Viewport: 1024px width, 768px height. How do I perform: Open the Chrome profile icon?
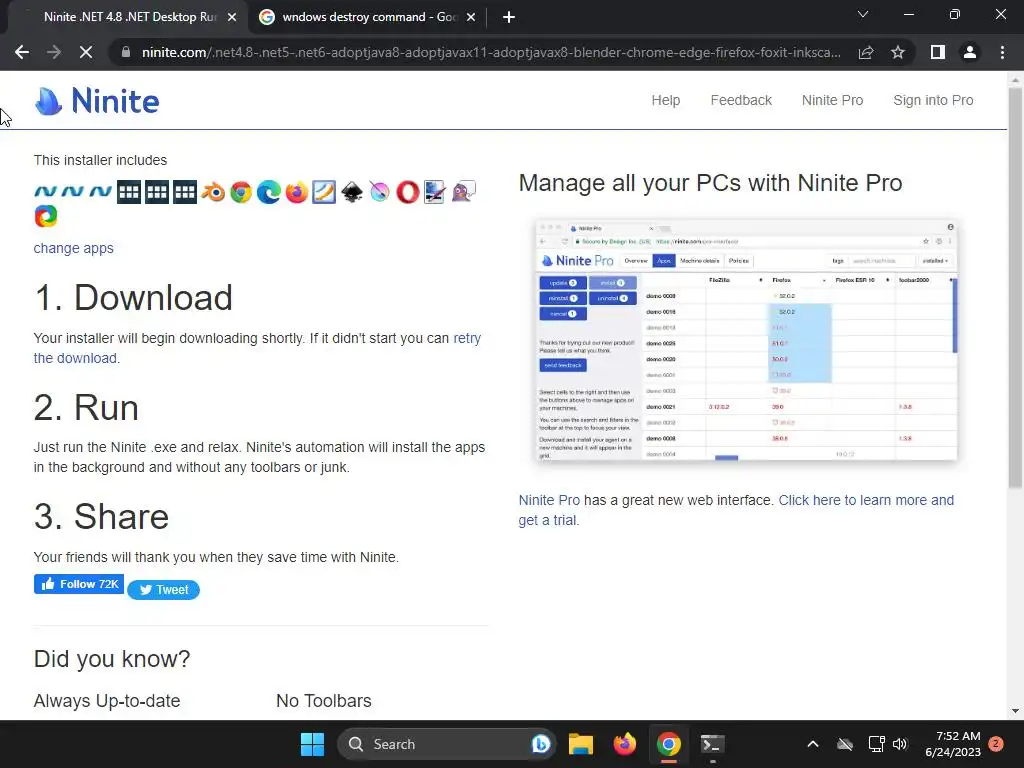(970, 52)
